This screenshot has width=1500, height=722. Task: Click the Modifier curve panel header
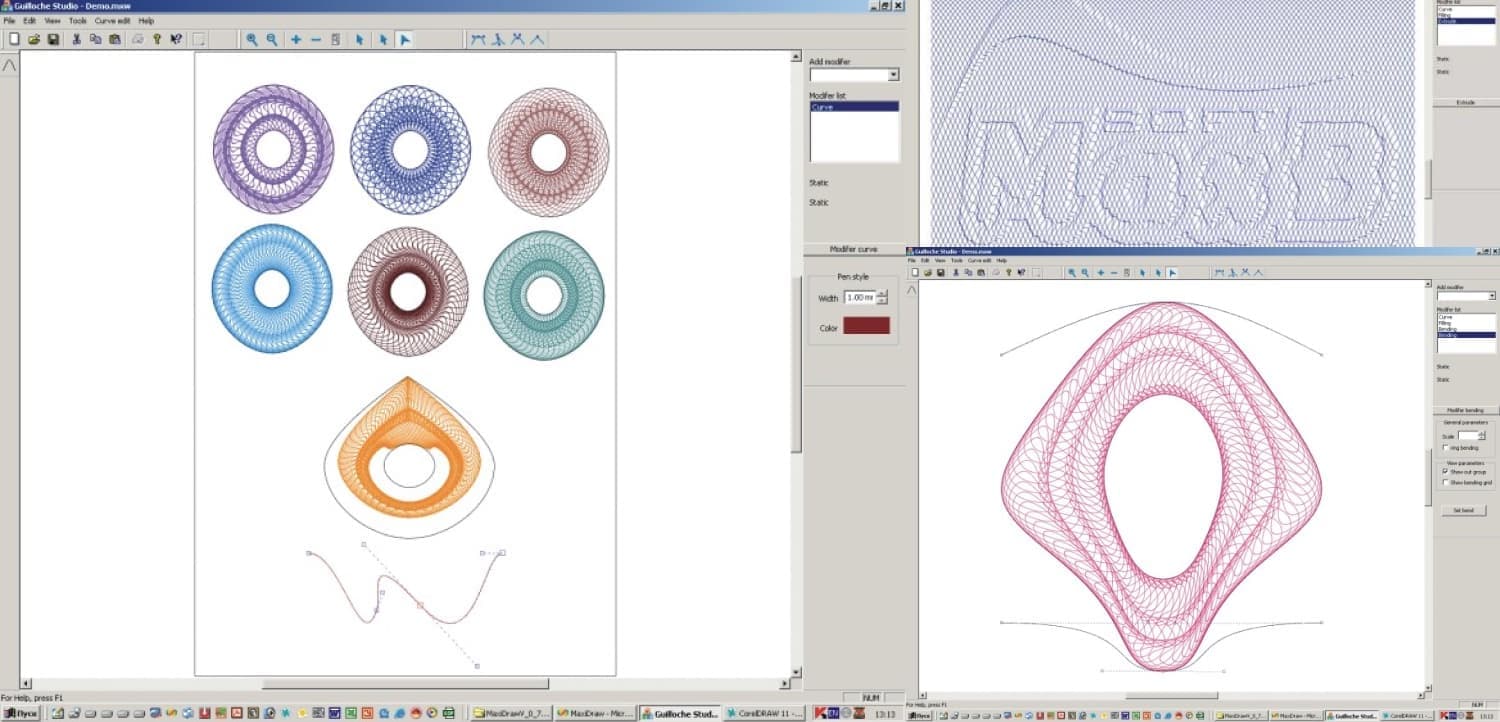(x=854, y=249)
